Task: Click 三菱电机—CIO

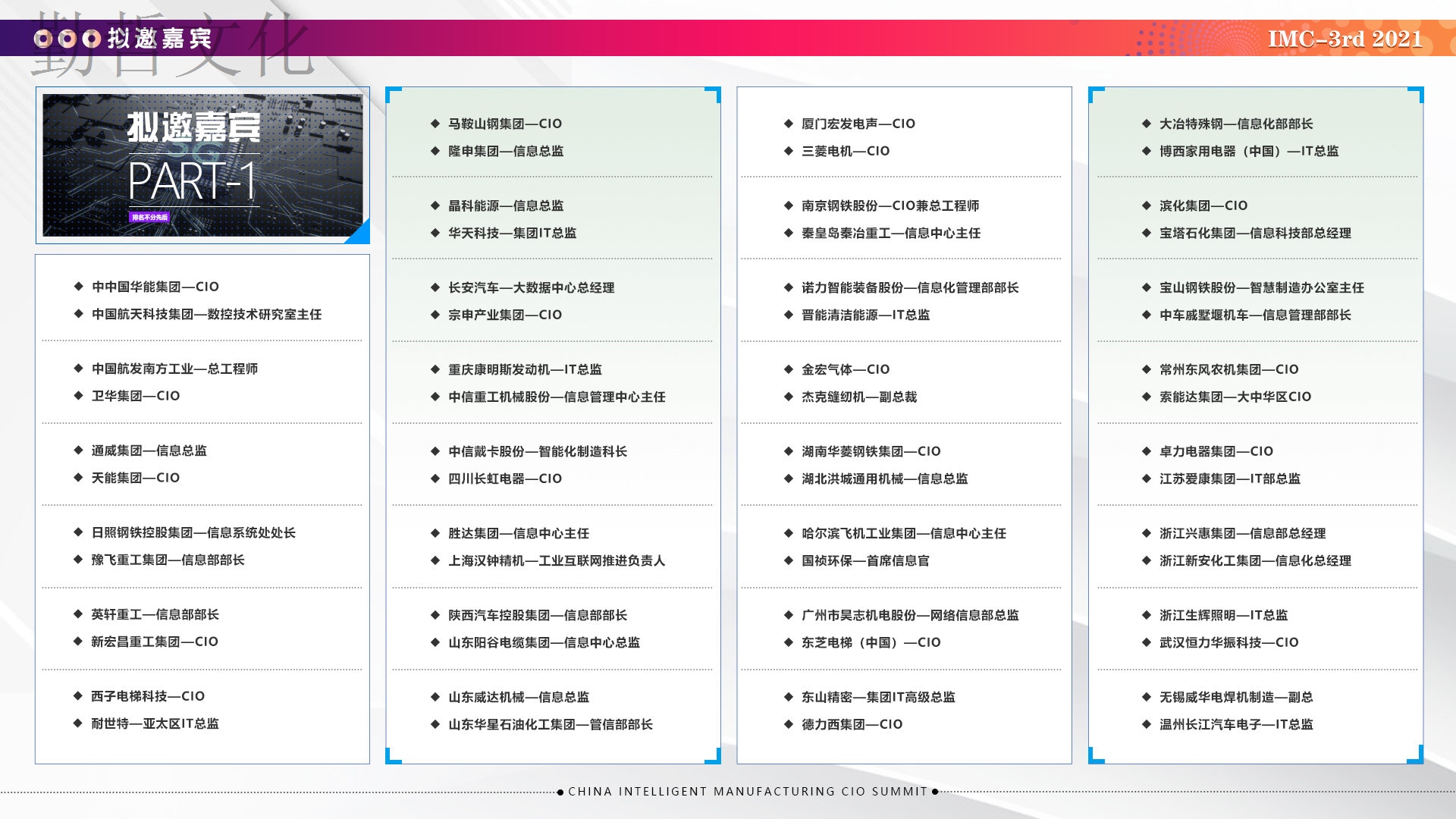Action: point(846,151)
